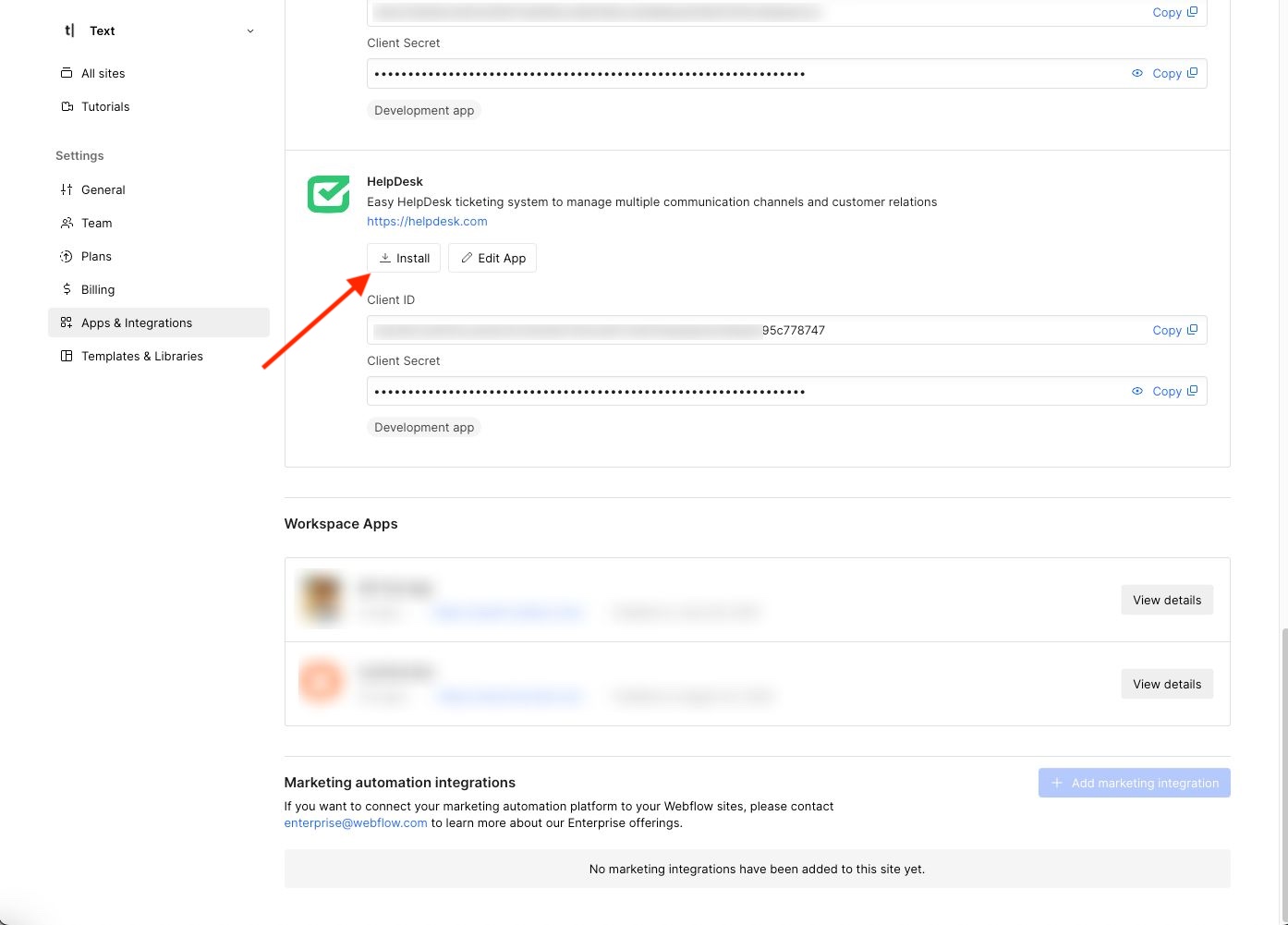Reveal HelpDesk Client Secret with eye icon
The width and height of the screenshot is (1288, 925).
1137,391
